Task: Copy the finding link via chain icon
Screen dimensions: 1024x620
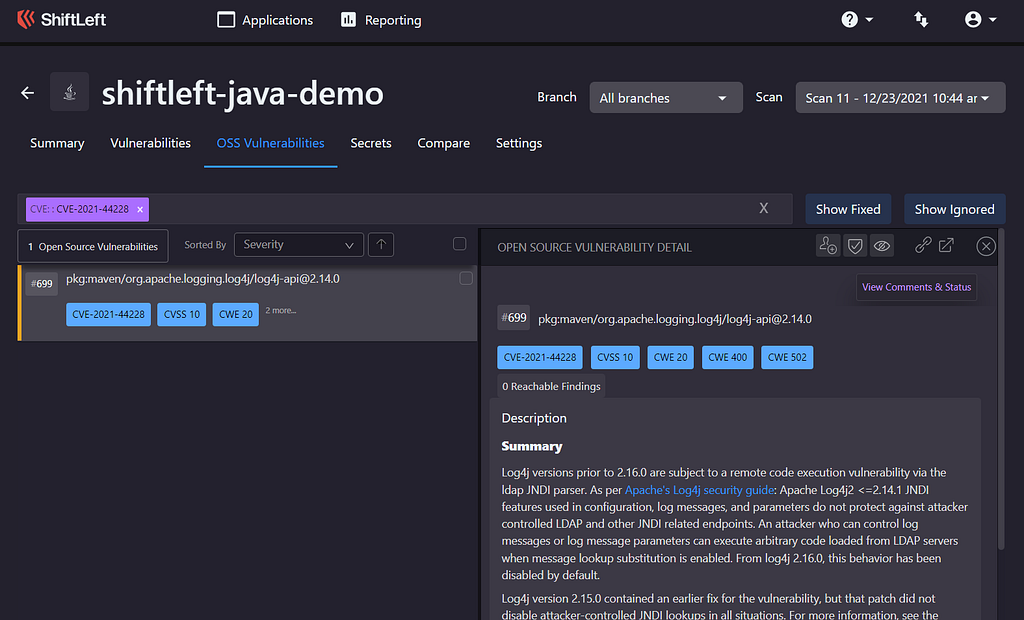Action: [x=923, y=245]
